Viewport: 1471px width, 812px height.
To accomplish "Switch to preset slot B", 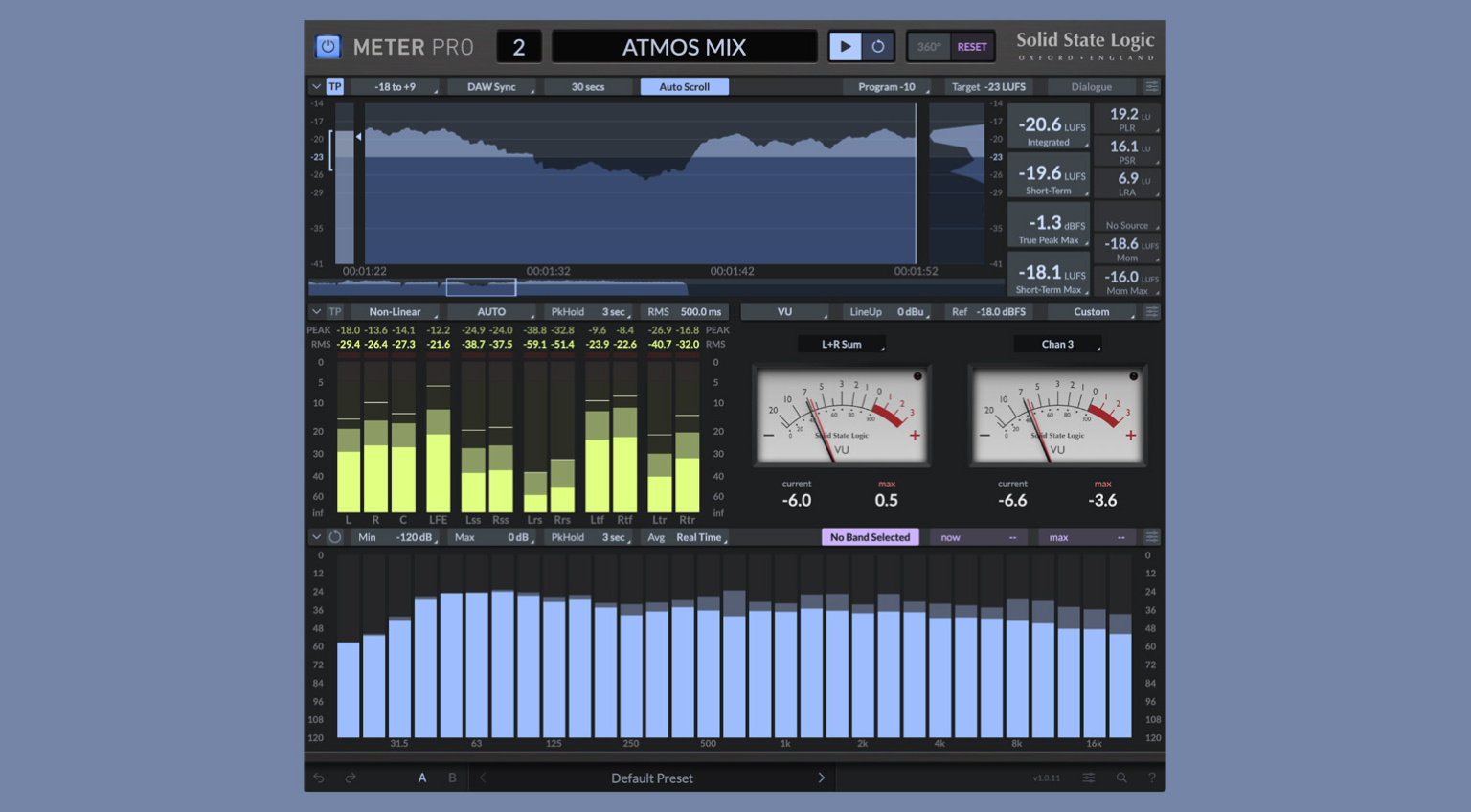I will [452, 778].
